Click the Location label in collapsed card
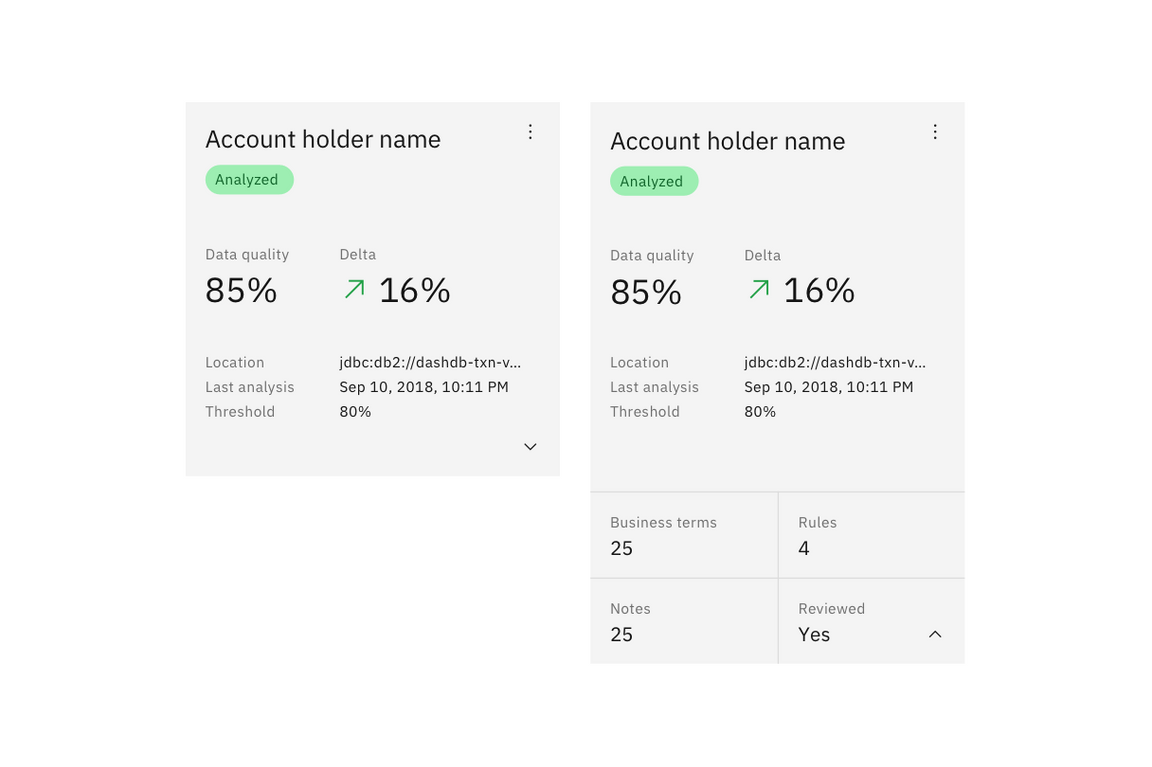Screen dimensions: 1152x767 234,362
